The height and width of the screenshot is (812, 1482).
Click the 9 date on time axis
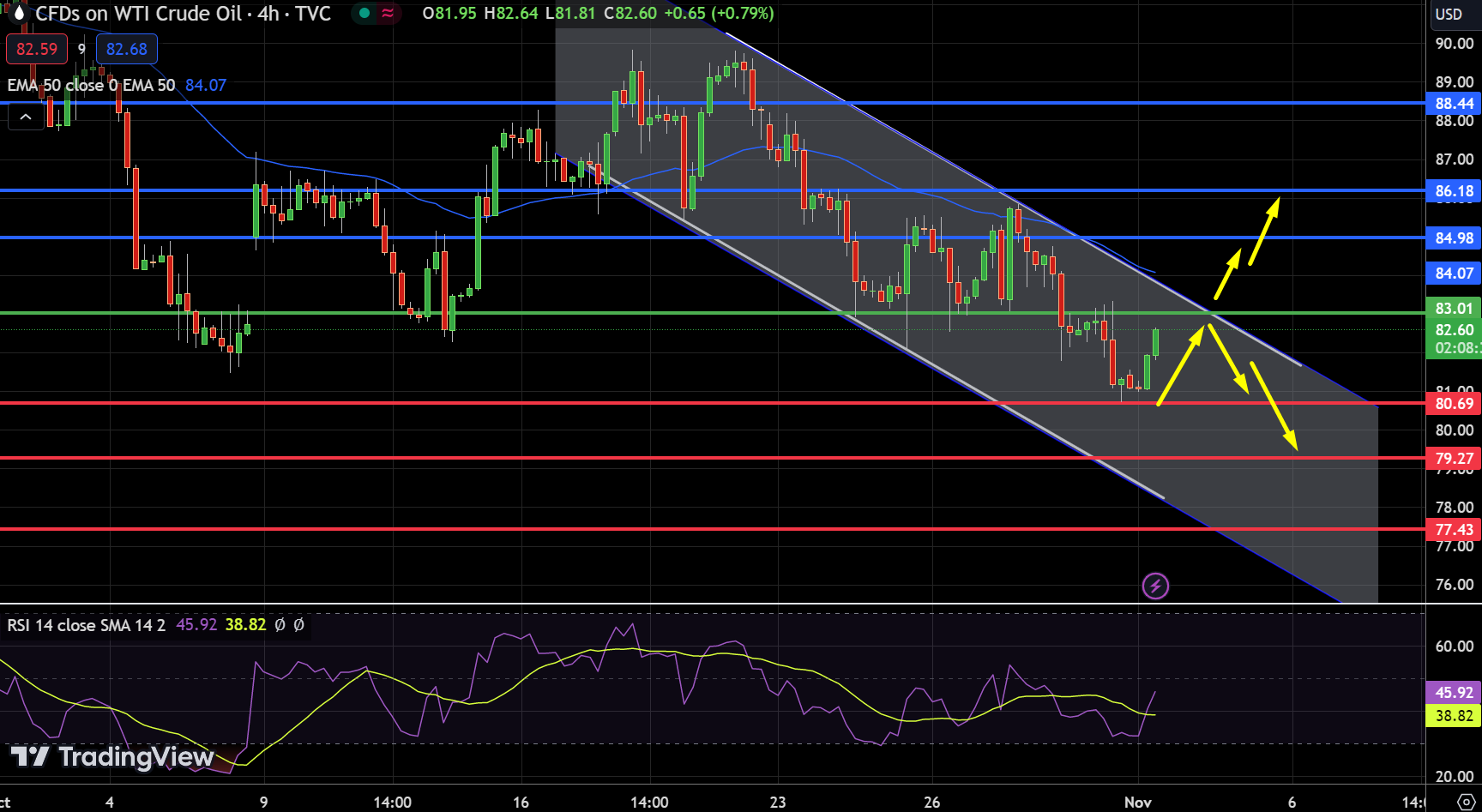(263, 803)
